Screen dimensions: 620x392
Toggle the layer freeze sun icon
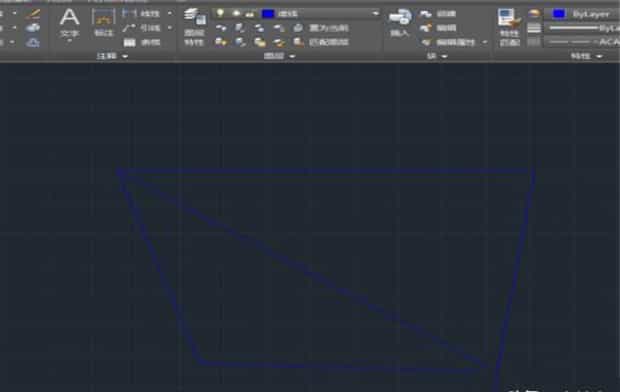(x=236, y=13)
